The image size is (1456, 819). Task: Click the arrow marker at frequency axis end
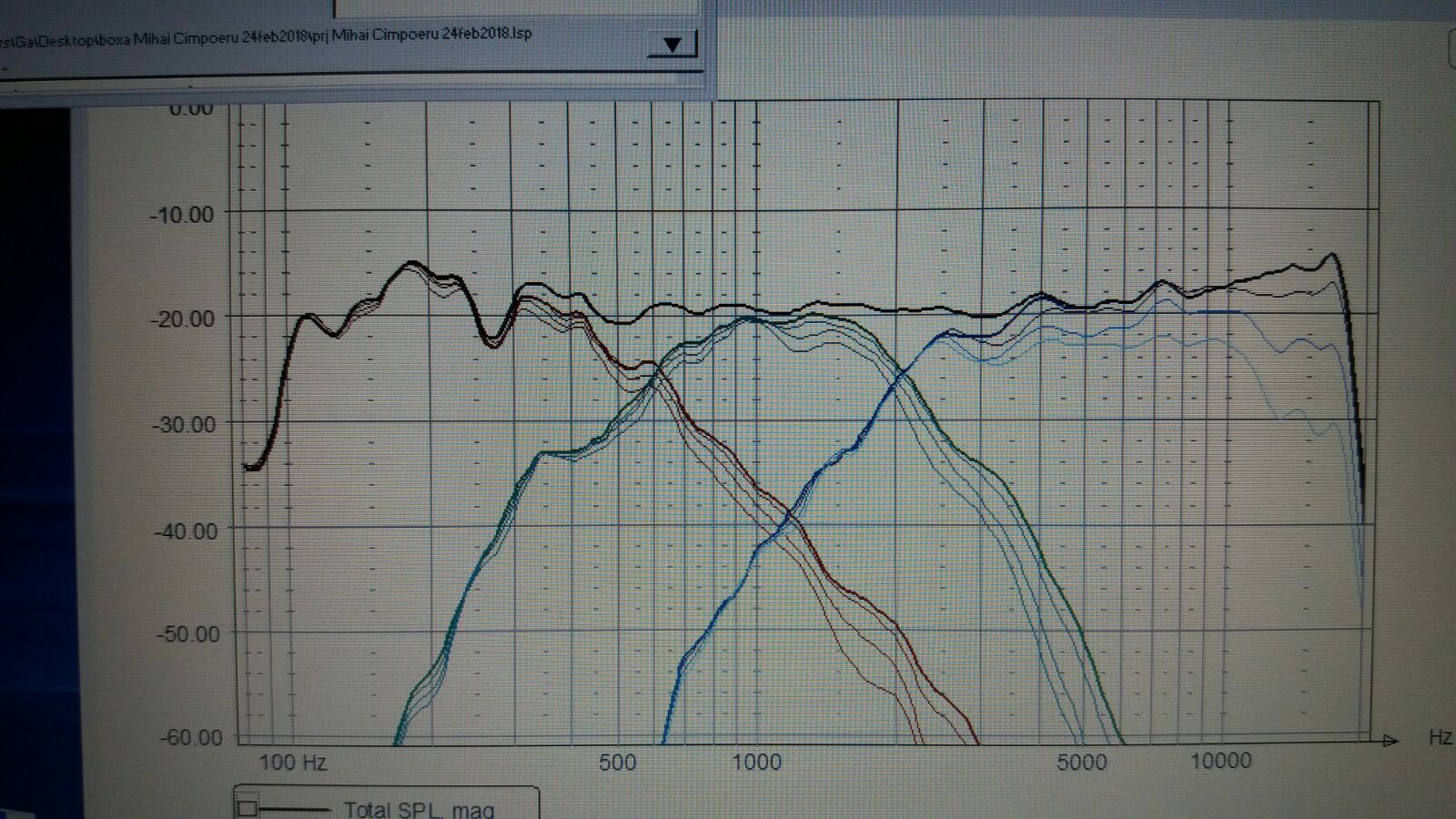(1390, 740)
